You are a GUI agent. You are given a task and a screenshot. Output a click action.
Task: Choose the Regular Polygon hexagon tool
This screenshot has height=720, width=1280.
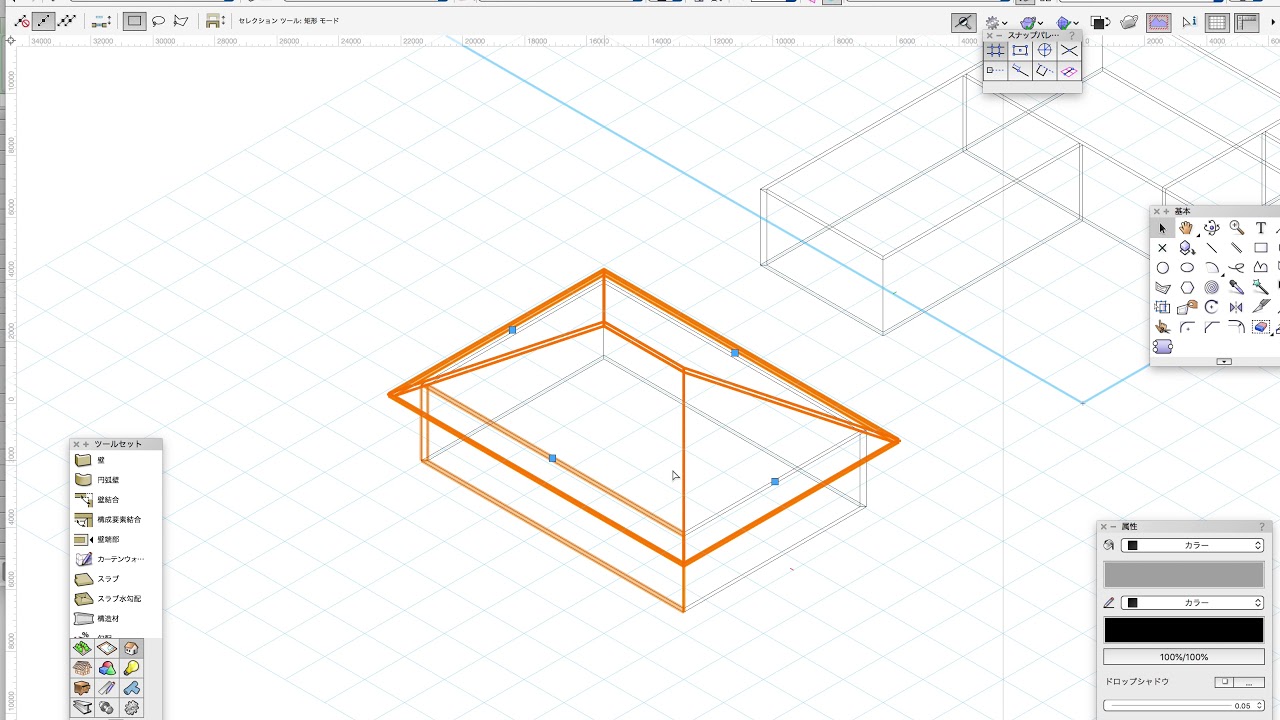[1186, 288]
